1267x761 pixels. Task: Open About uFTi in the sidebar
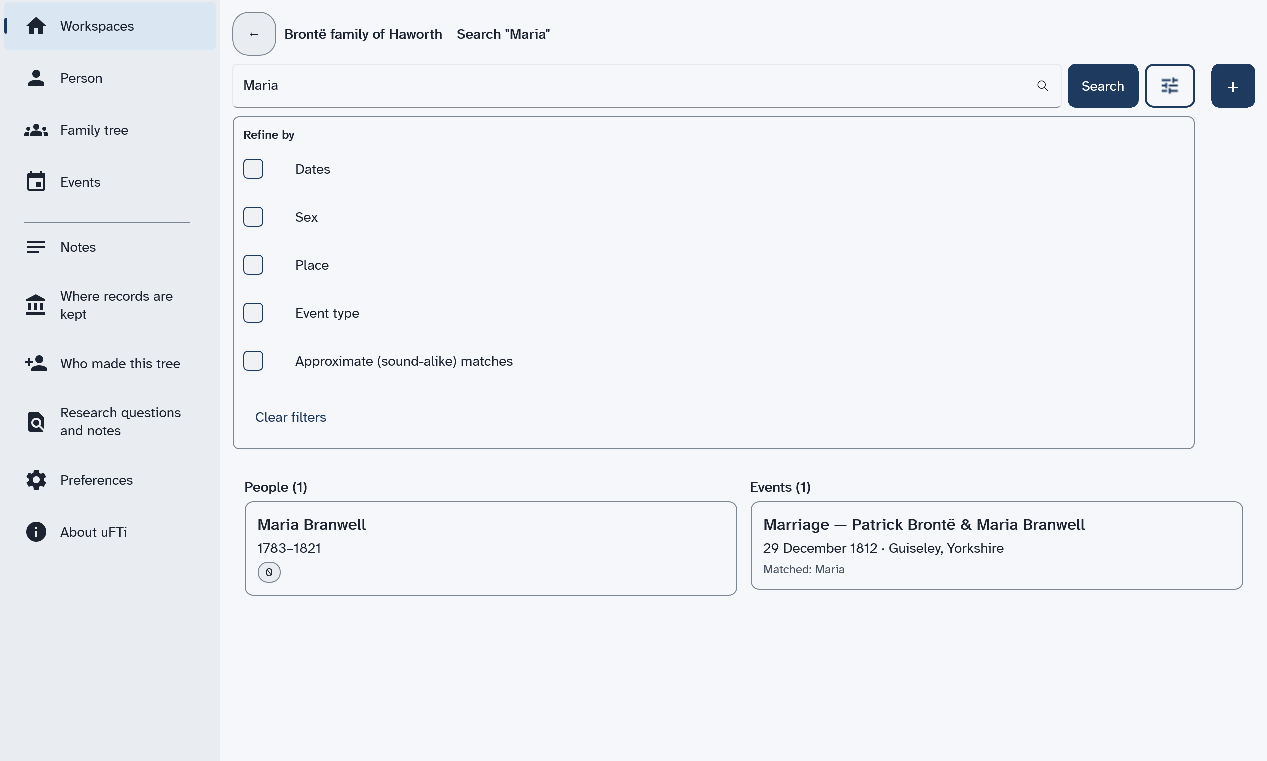click(x=110, y=532)
